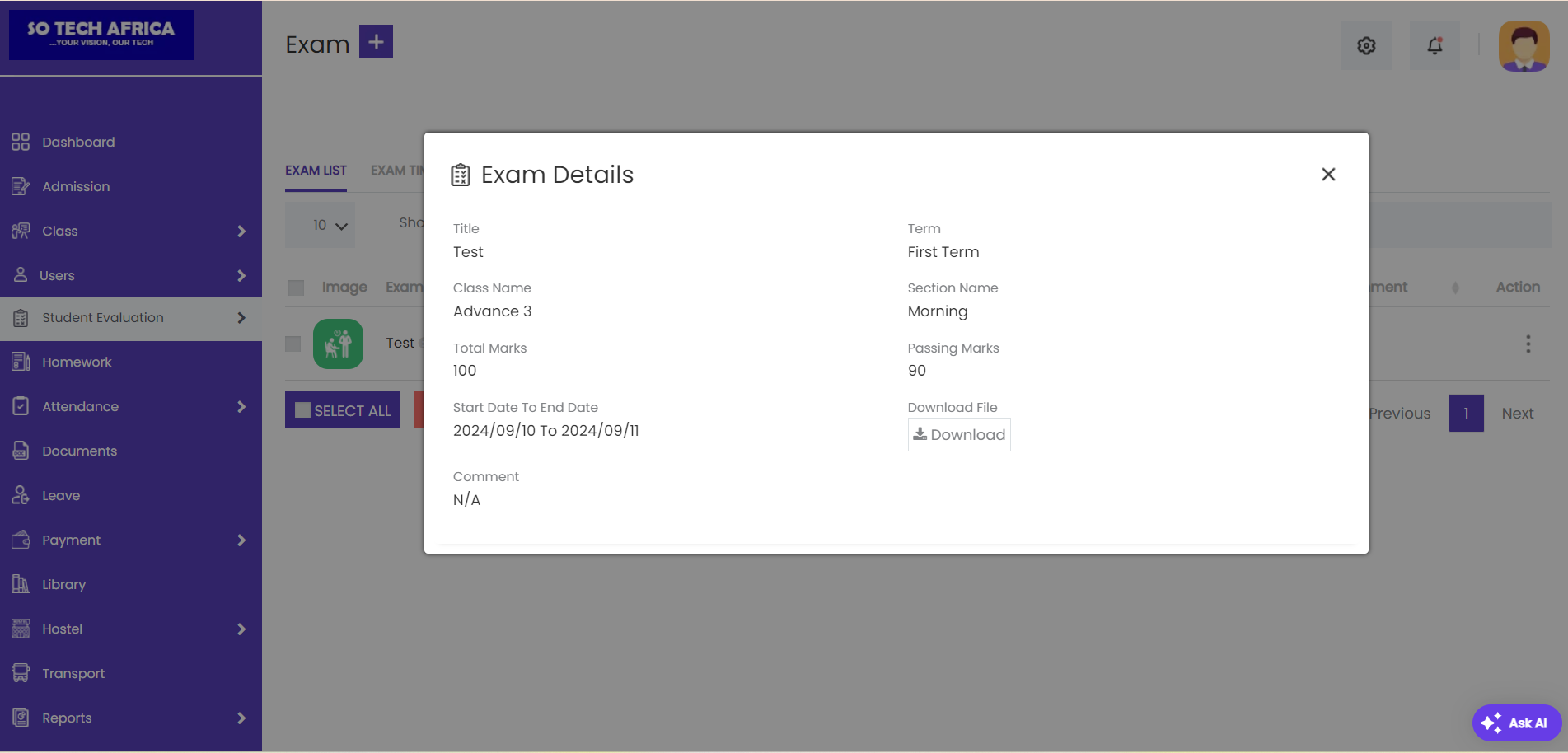1568x753 pixels.
Task: Open the notifications bell
Action: (x=1435, y=46)
